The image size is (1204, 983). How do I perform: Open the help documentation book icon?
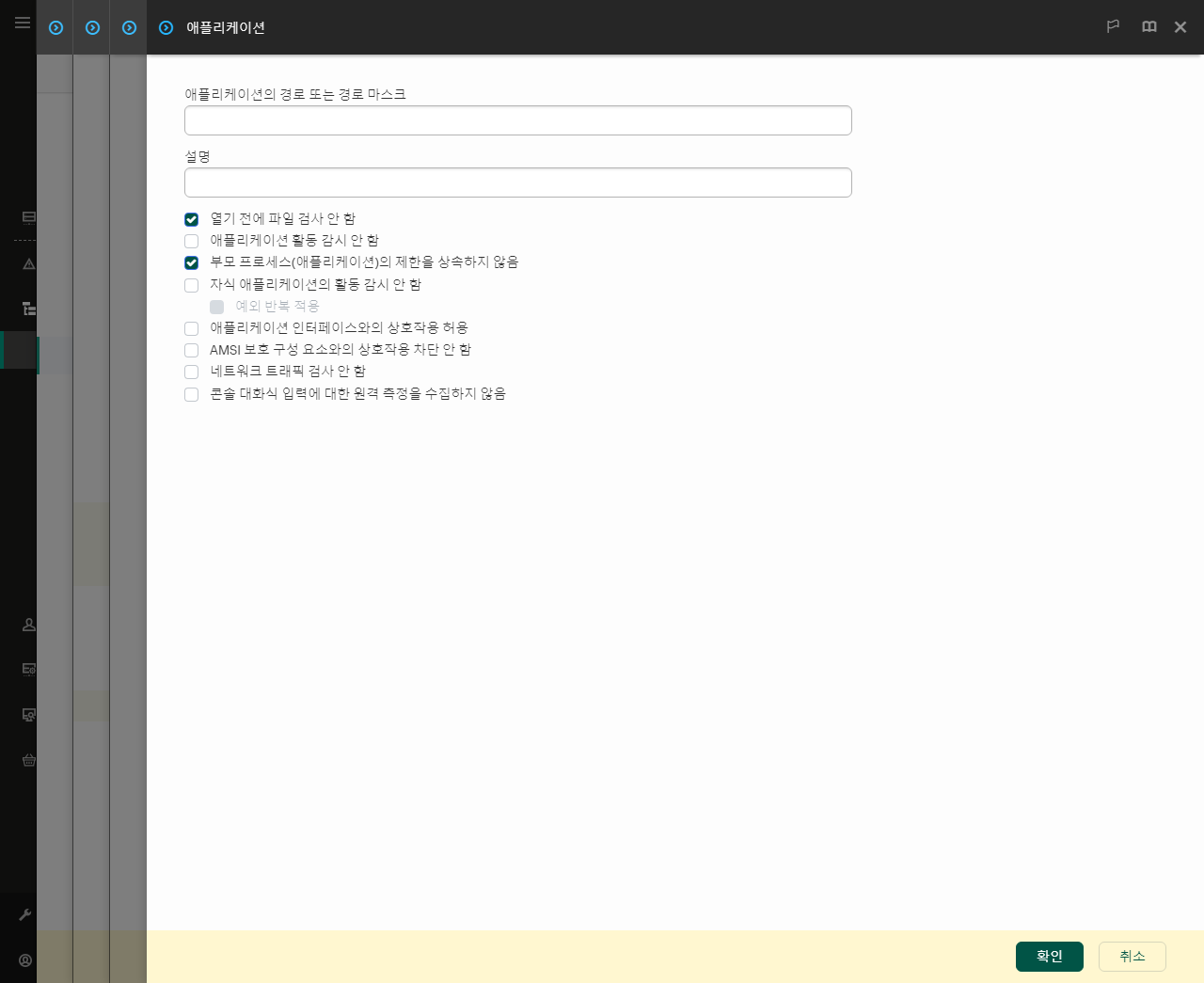click(1149, 26)
